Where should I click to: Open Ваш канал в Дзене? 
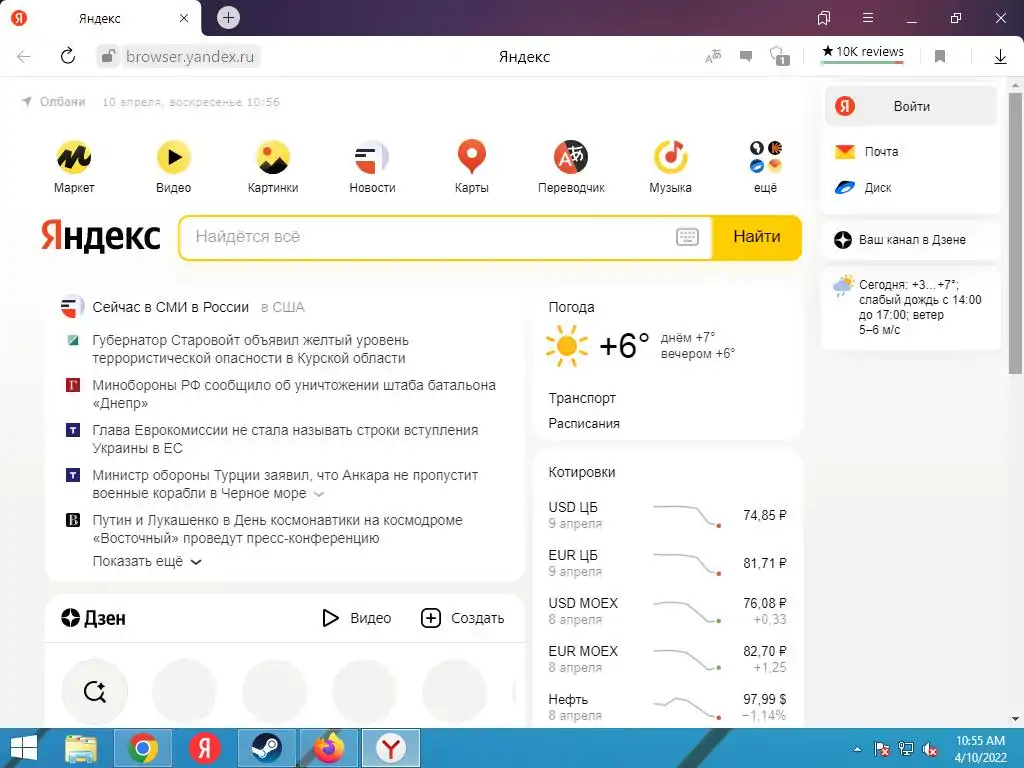(x=911, y=240)
